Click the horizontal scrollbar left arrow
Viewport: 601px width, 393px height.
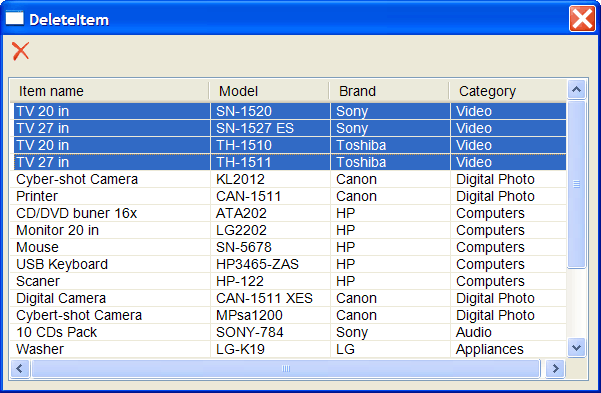coord(20,368)
